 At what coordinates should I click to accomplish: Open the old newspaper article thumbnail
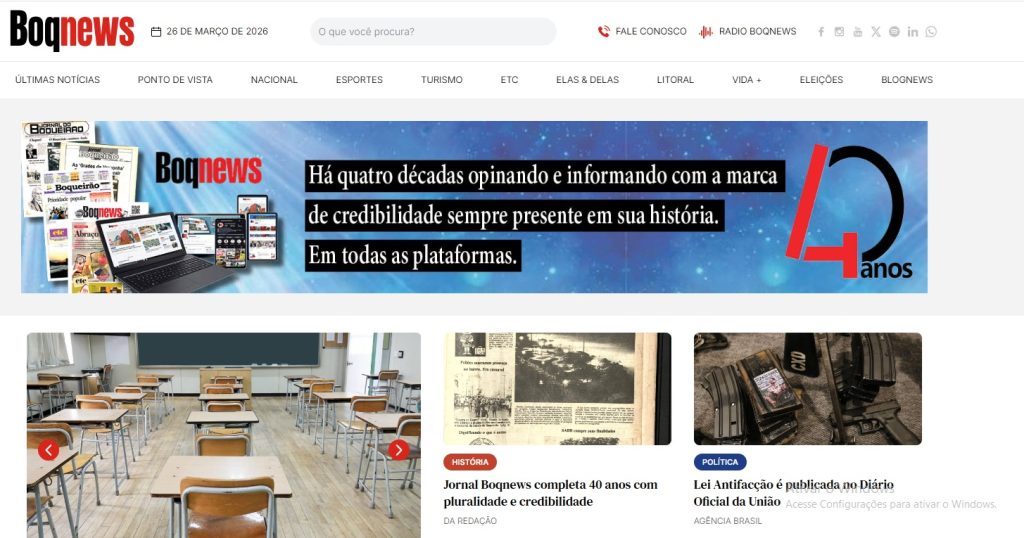coord(557,389)
